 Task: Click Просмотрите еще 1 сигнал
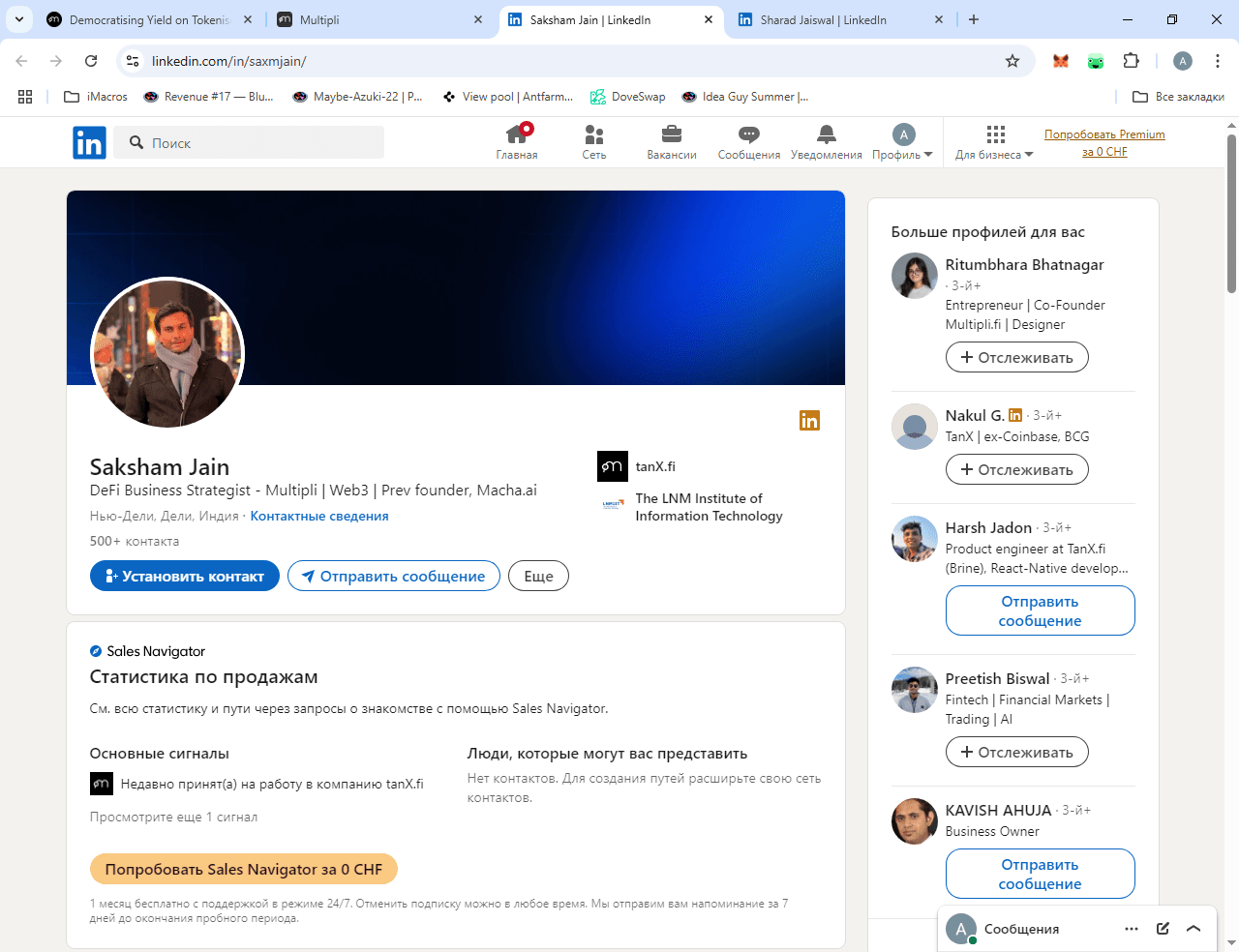174,817
